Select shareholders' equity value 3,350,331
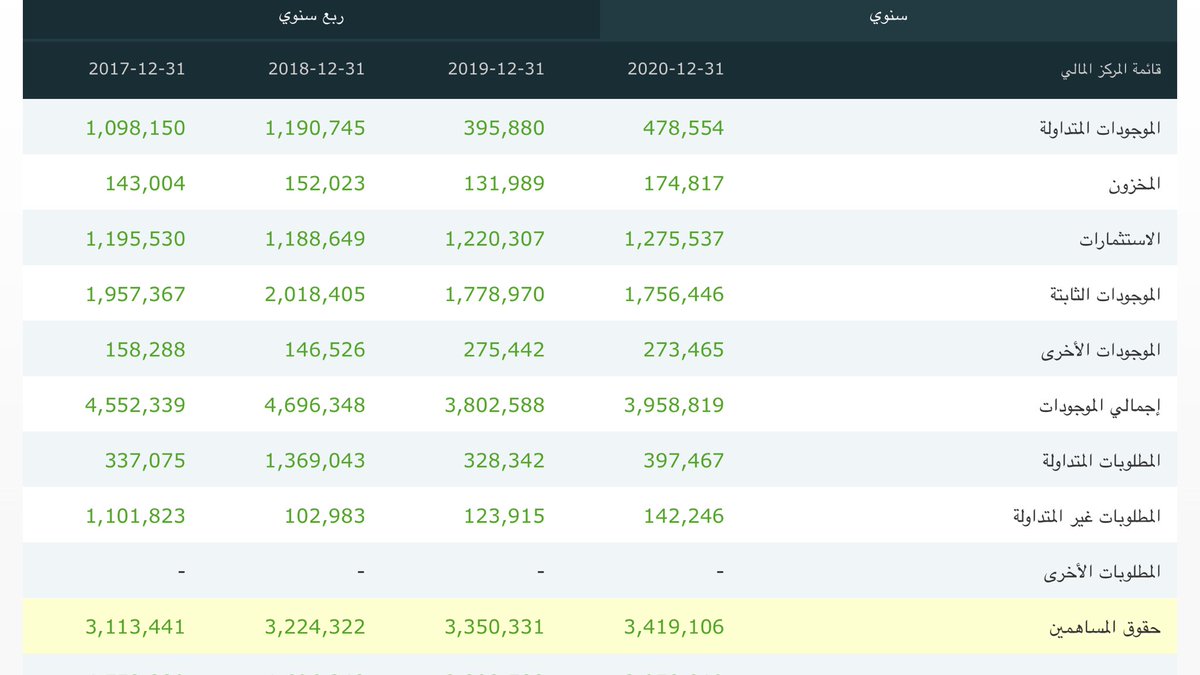The width and height of the screenshot is (1200, 675). point(495,628)
